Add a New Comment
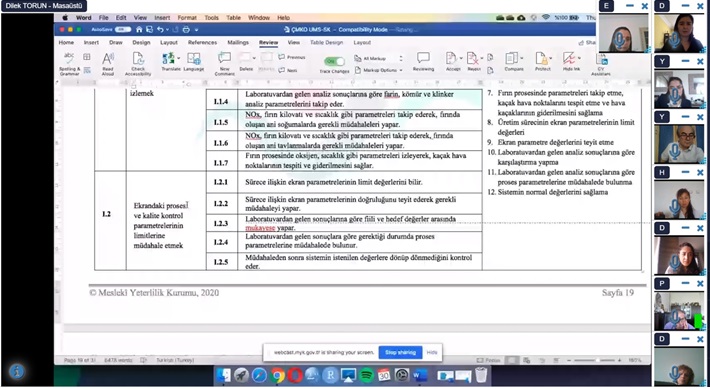Viewport: 710px width, 389px height. (224, 63)
